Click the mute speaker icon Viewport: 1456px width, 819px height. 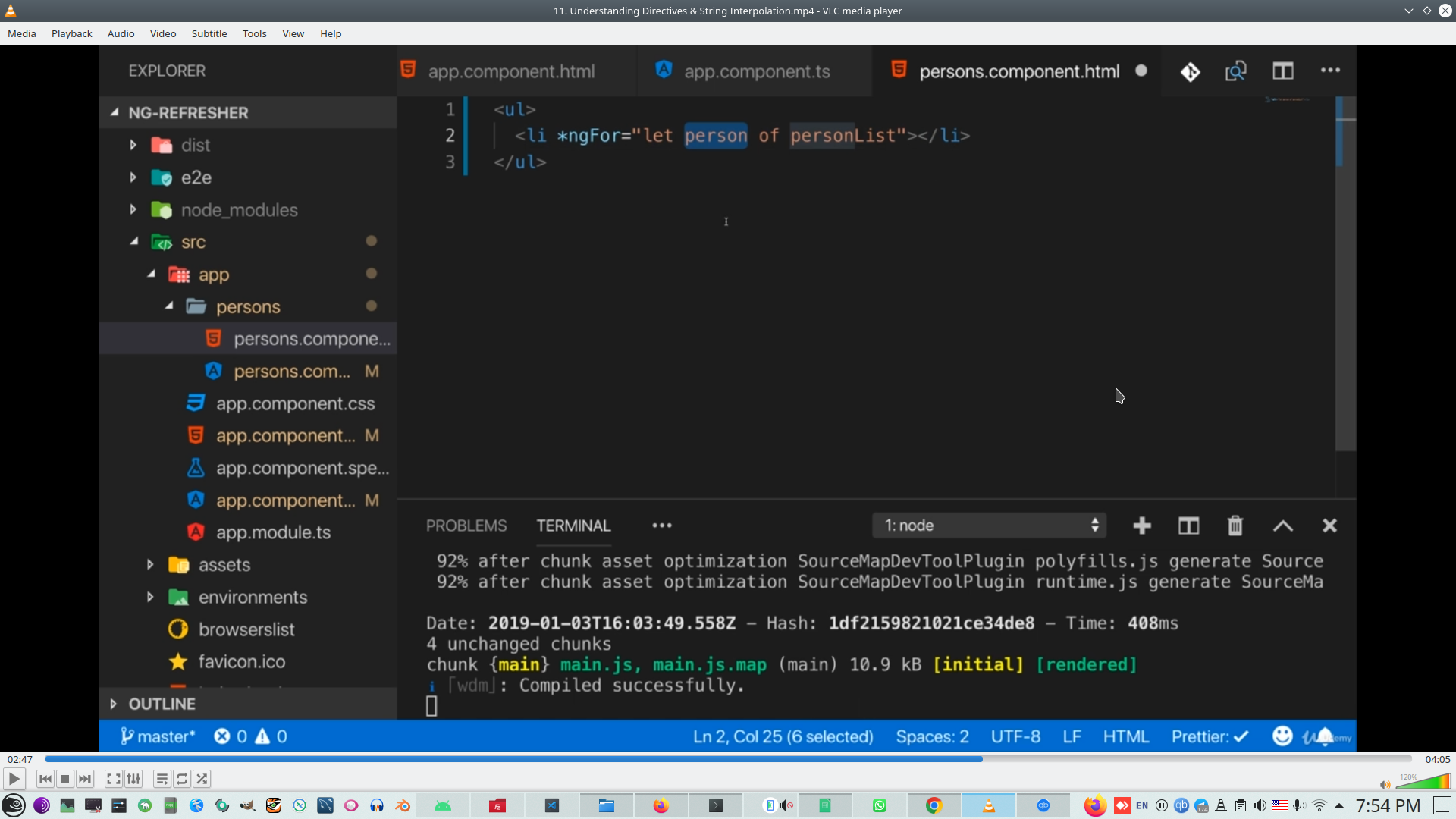point(1385,785)
